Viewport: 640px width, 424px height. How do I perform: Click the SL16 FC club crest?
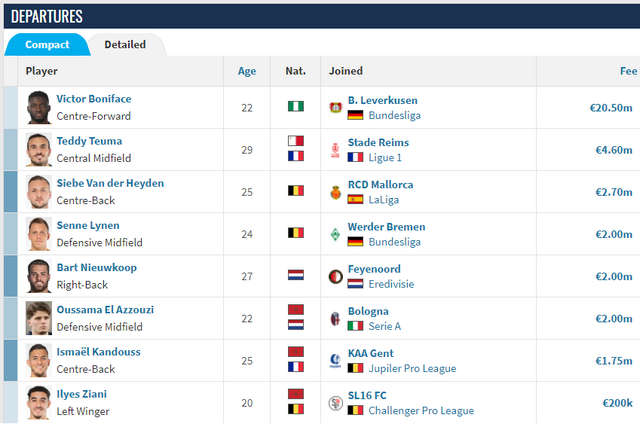(x=336, y=403)
